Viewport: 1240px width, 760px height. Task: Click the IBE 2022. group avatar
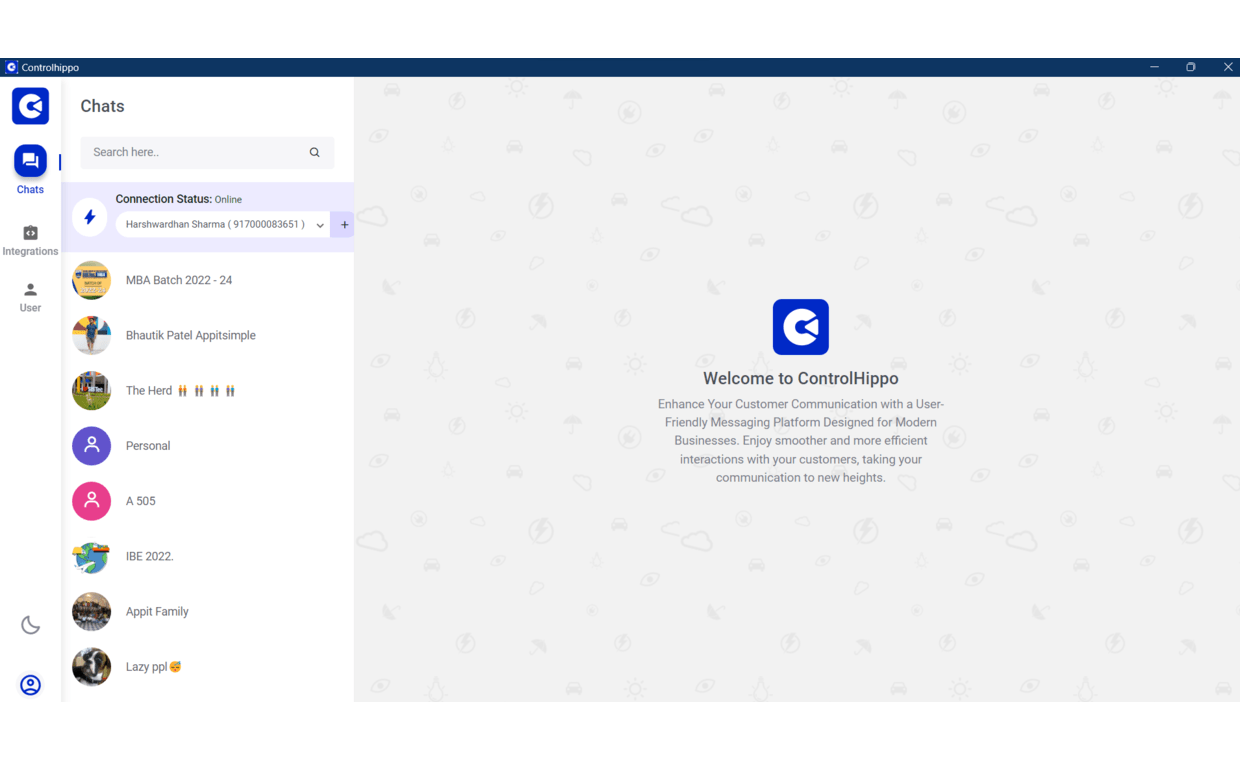91,556
